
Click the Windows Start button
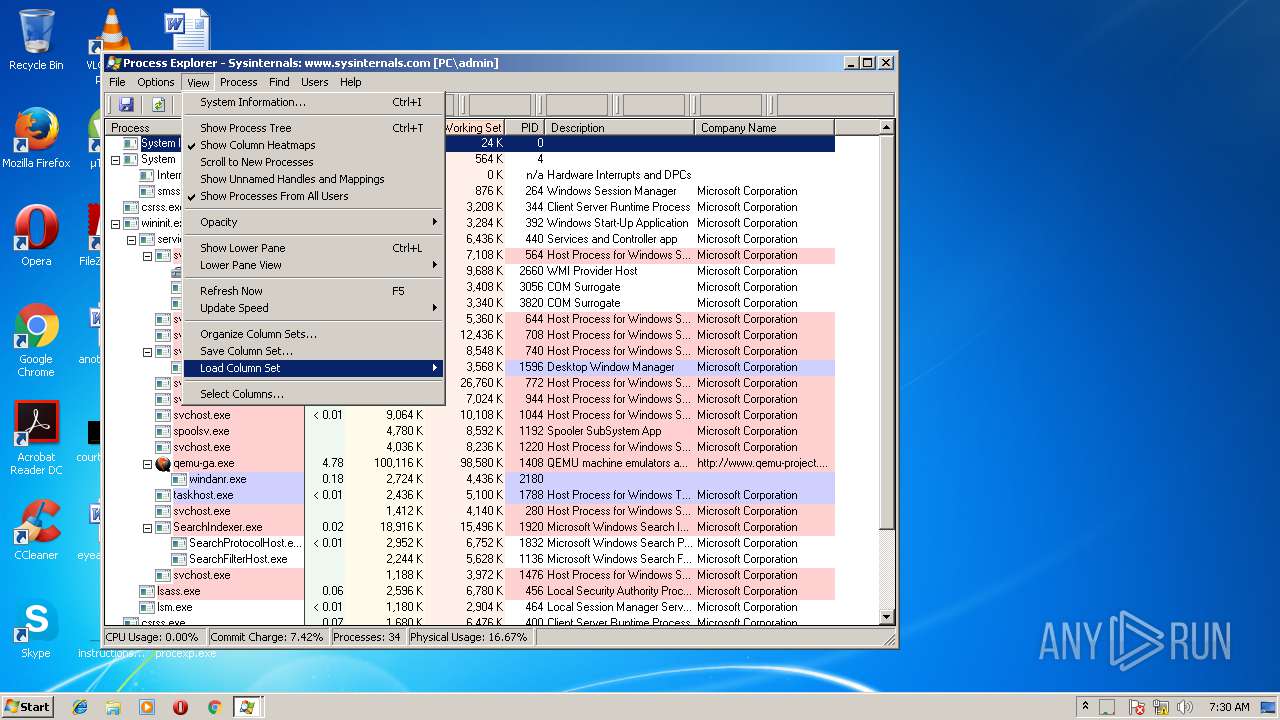point(28,707)
